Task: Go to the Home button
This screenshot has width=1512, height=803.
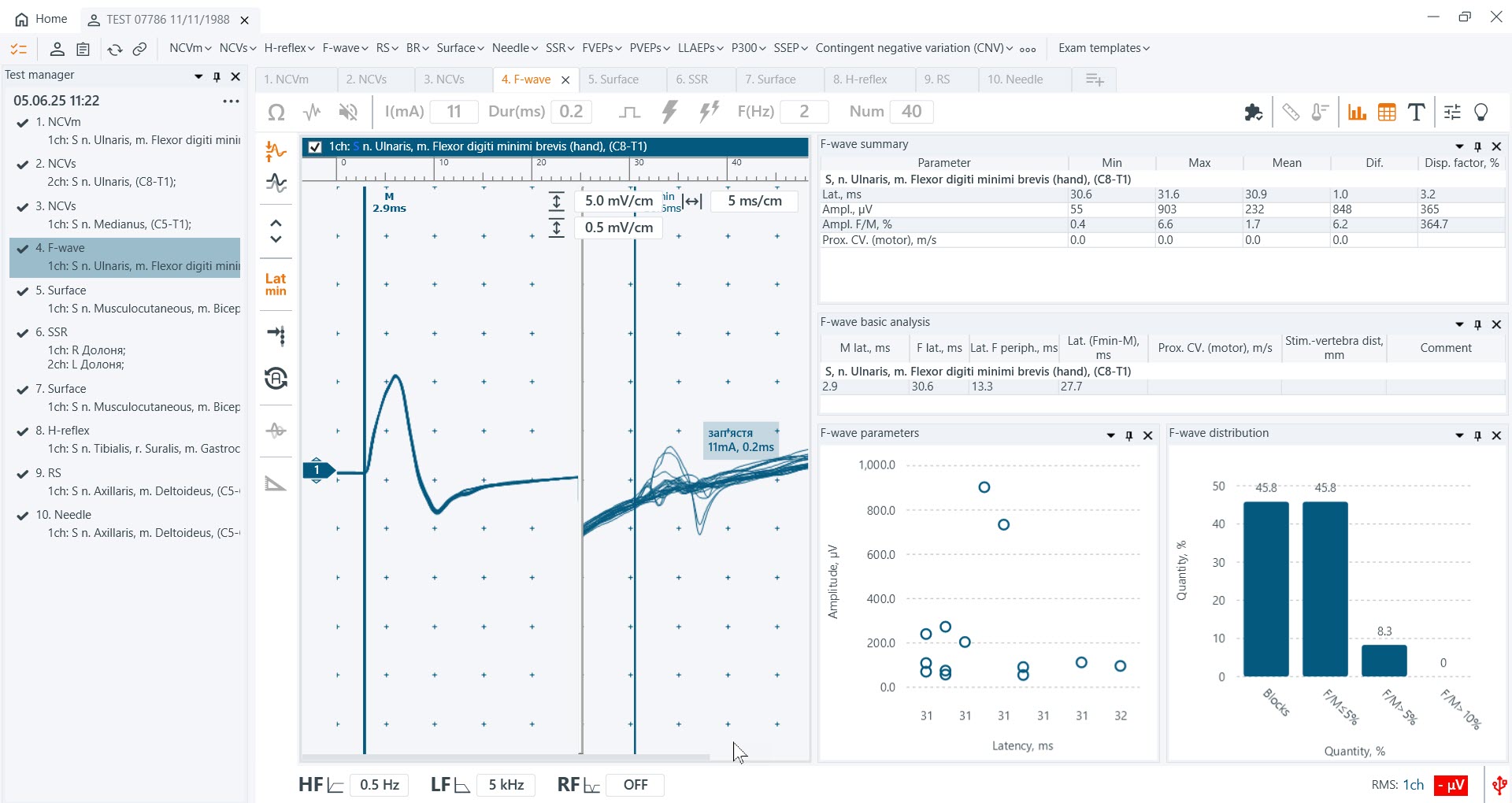Action: coord(42,19)
